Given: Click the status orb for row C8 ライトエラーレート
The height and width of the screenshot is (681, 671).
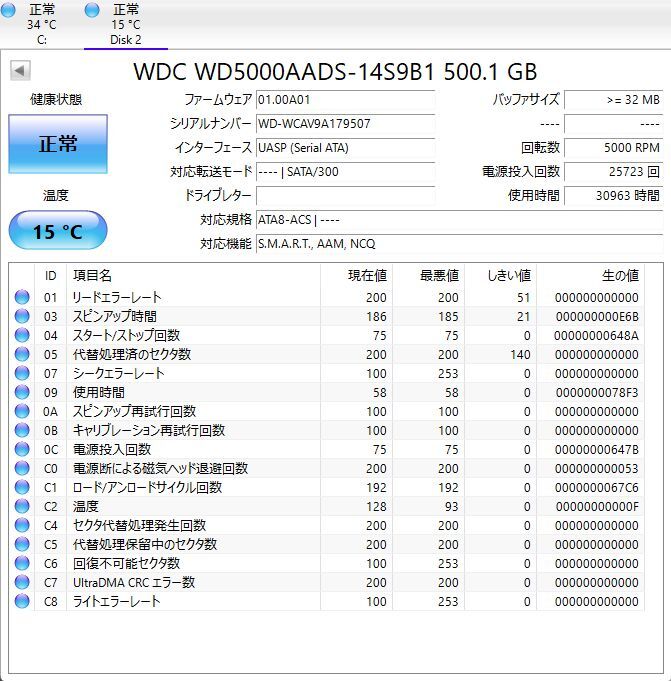Looking at the screenshot, I should [x=22, y=601].
